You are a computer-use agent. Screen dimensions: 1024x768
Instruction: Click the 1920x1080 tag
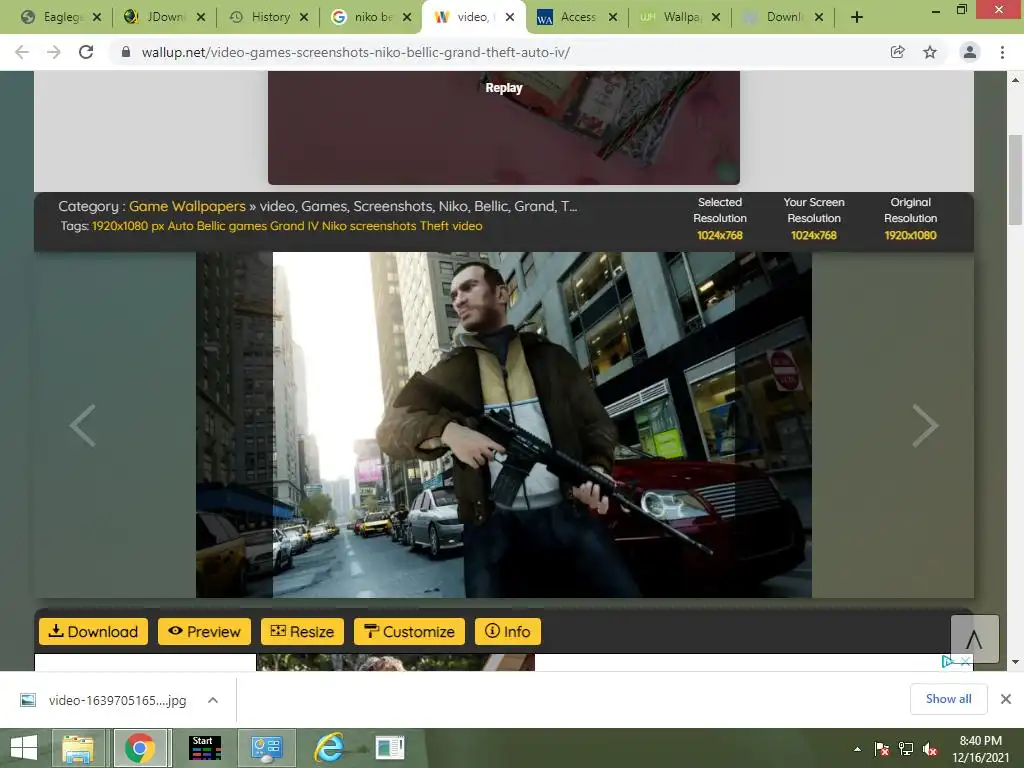(x=127, y=226)
